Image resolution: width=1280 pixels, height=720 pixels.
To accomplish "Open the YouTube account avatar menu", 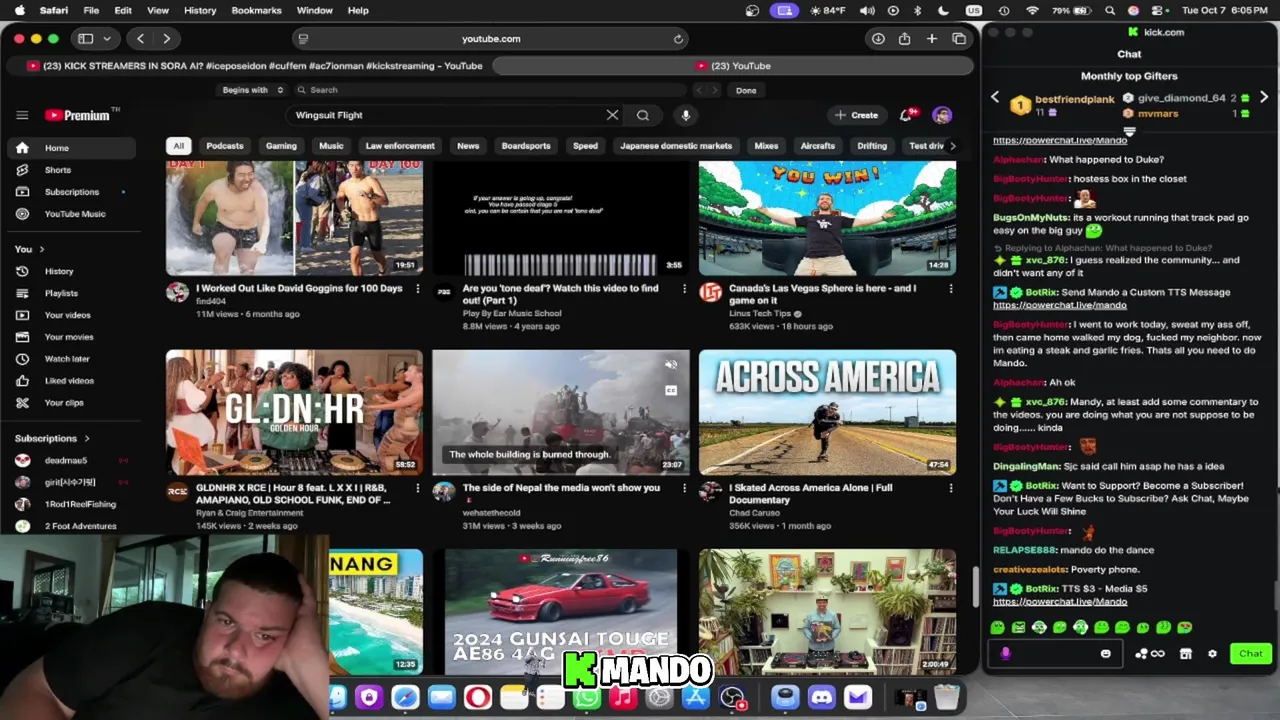I will click(x=942, y=115).
